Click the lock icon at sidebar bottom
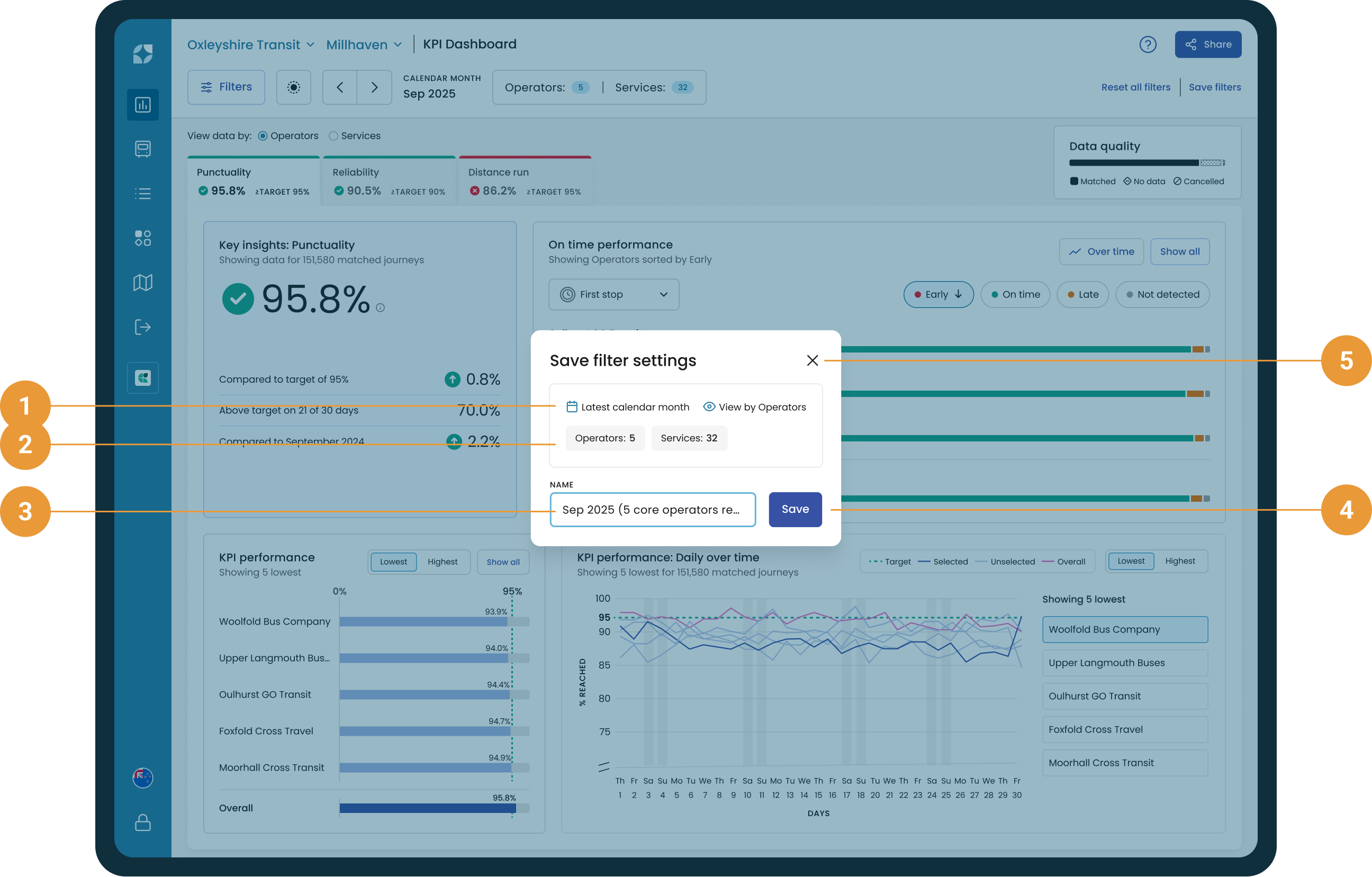1372x877 pixels. (x=142, y=822)
